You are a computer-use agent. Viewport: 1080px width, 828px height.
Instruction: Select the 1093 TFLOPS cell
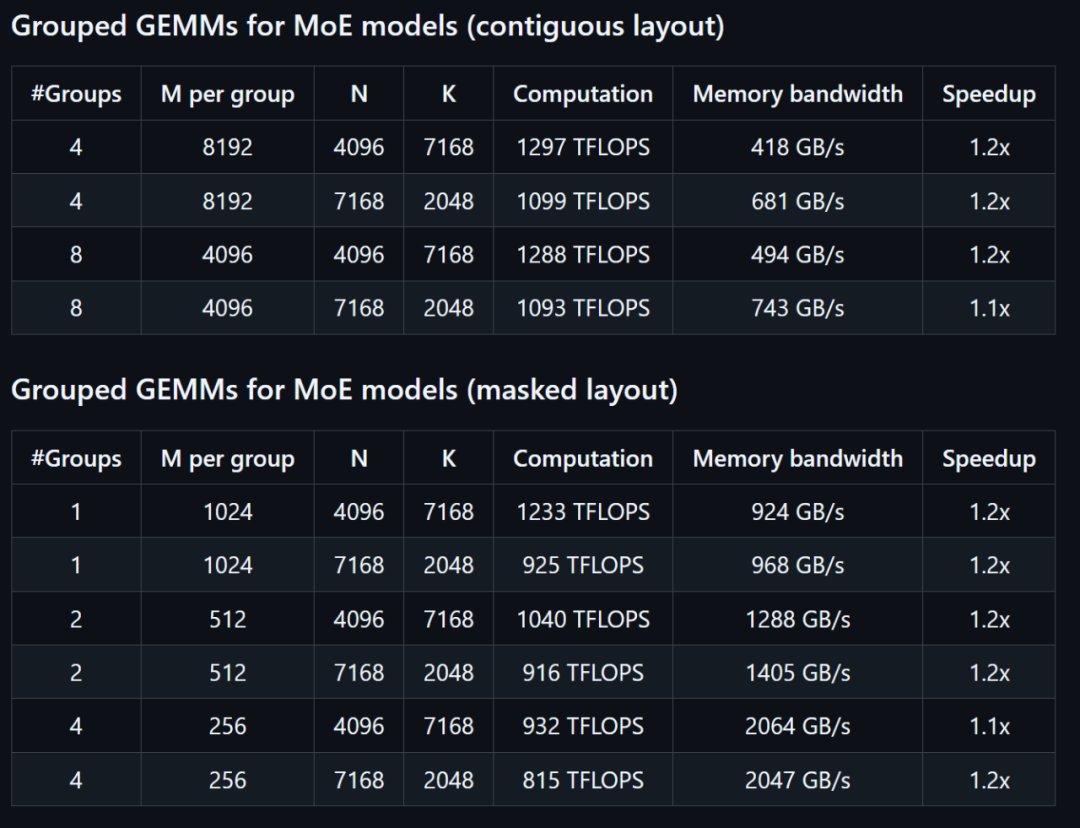[x=583, y=308]
